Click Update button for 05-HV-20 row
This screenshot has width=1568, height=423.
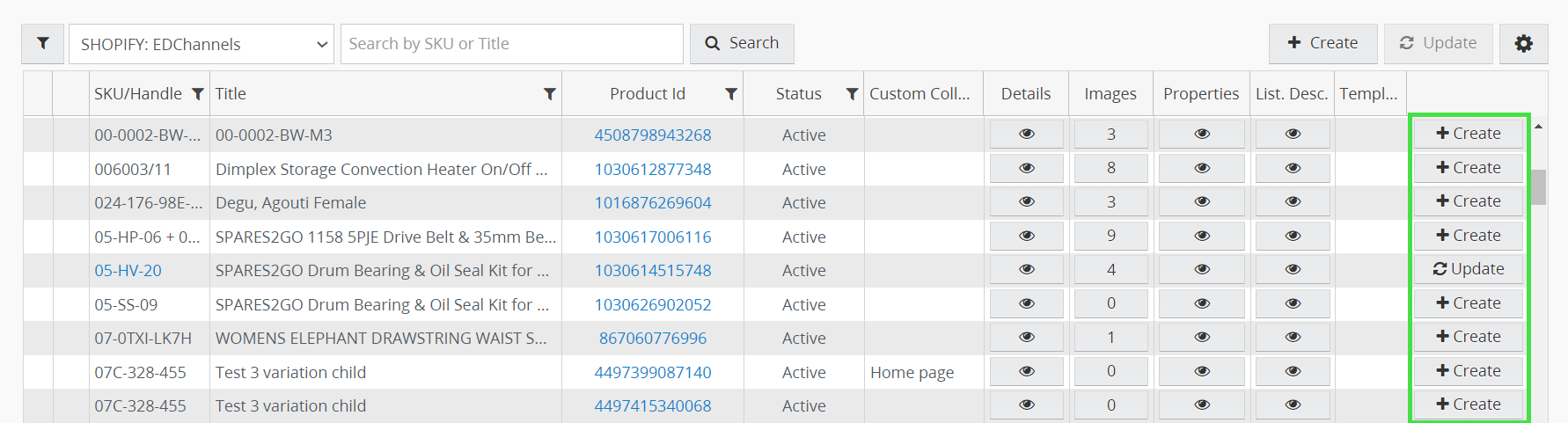tap(1468, 269)
